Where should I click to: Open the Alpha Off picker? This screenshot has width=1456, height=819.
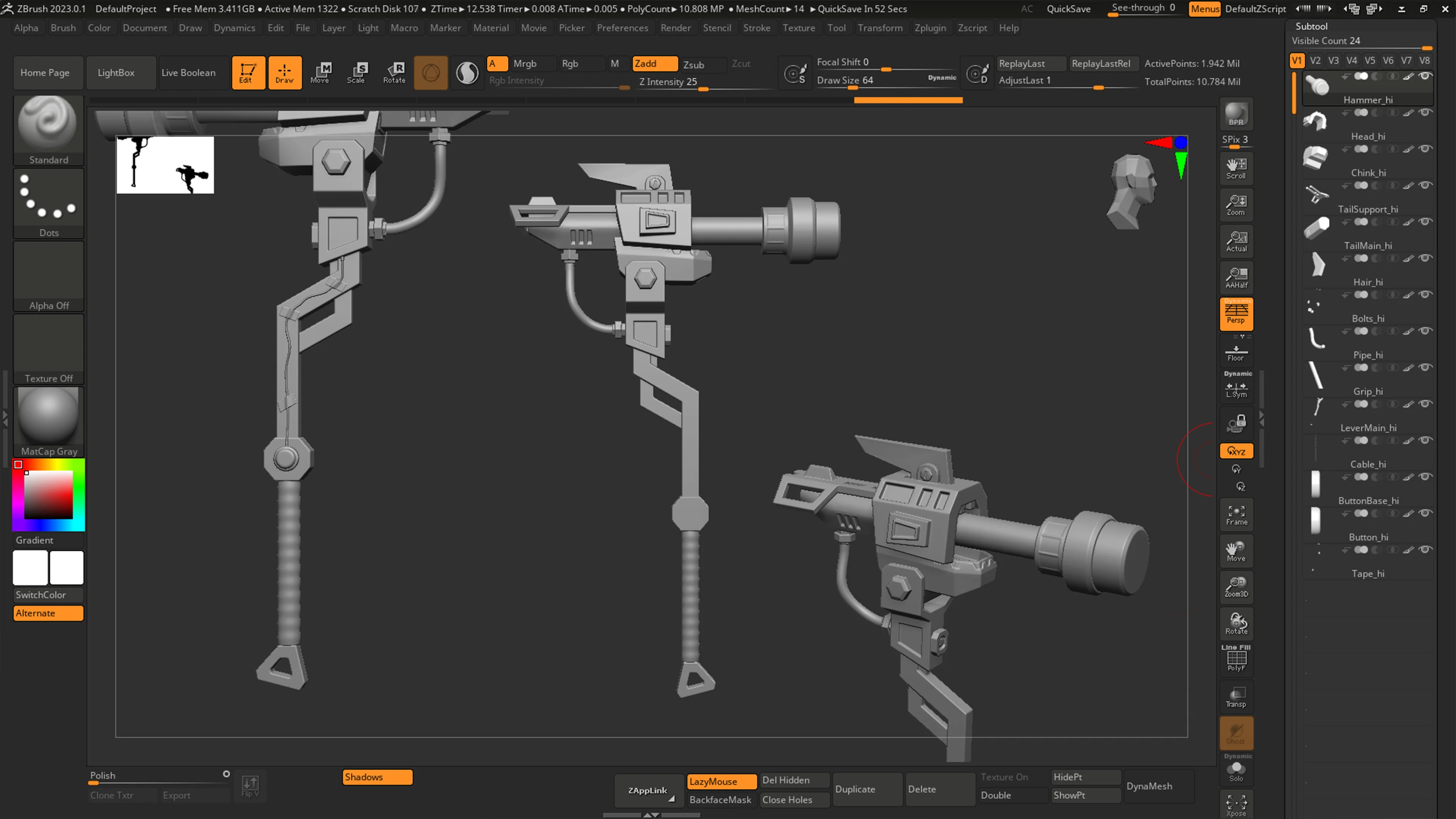(49, 276)
